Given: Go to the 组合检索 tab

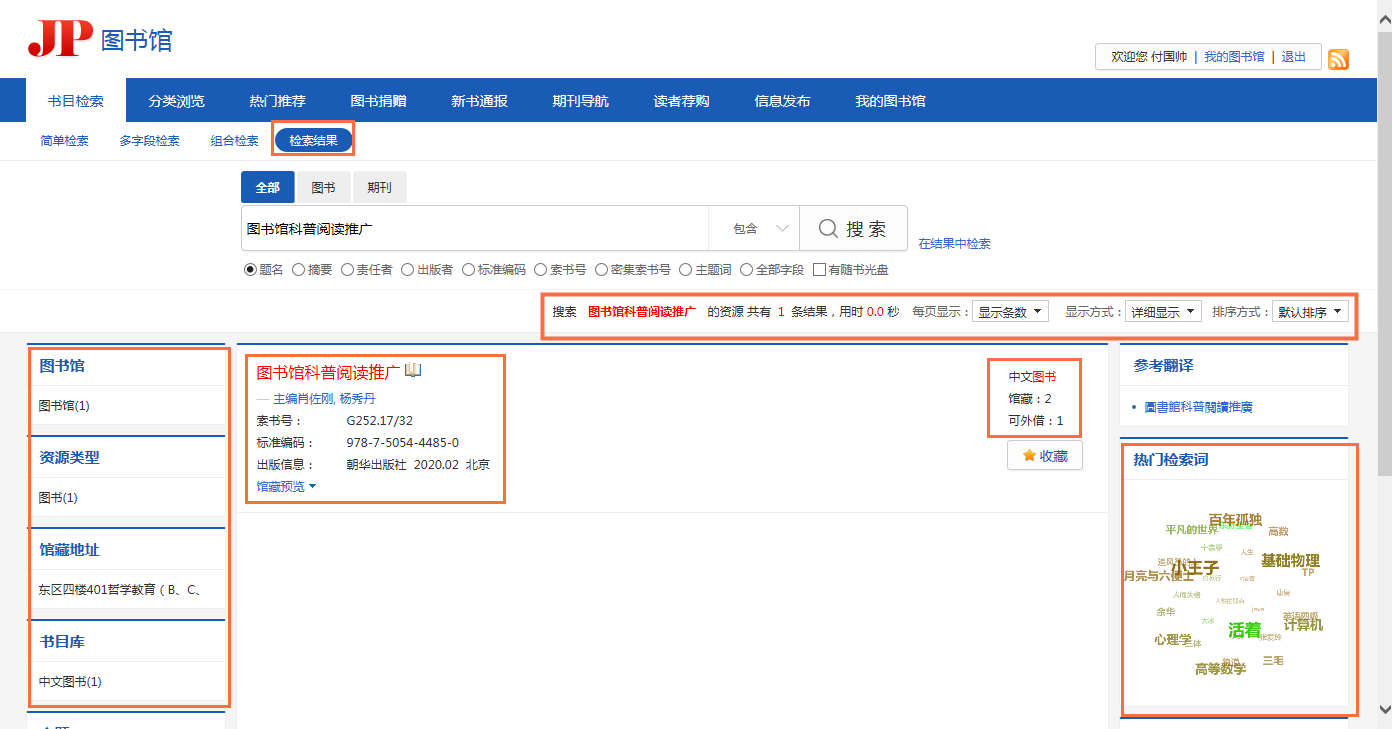Looking at the screenshot, I should (234, 141).
